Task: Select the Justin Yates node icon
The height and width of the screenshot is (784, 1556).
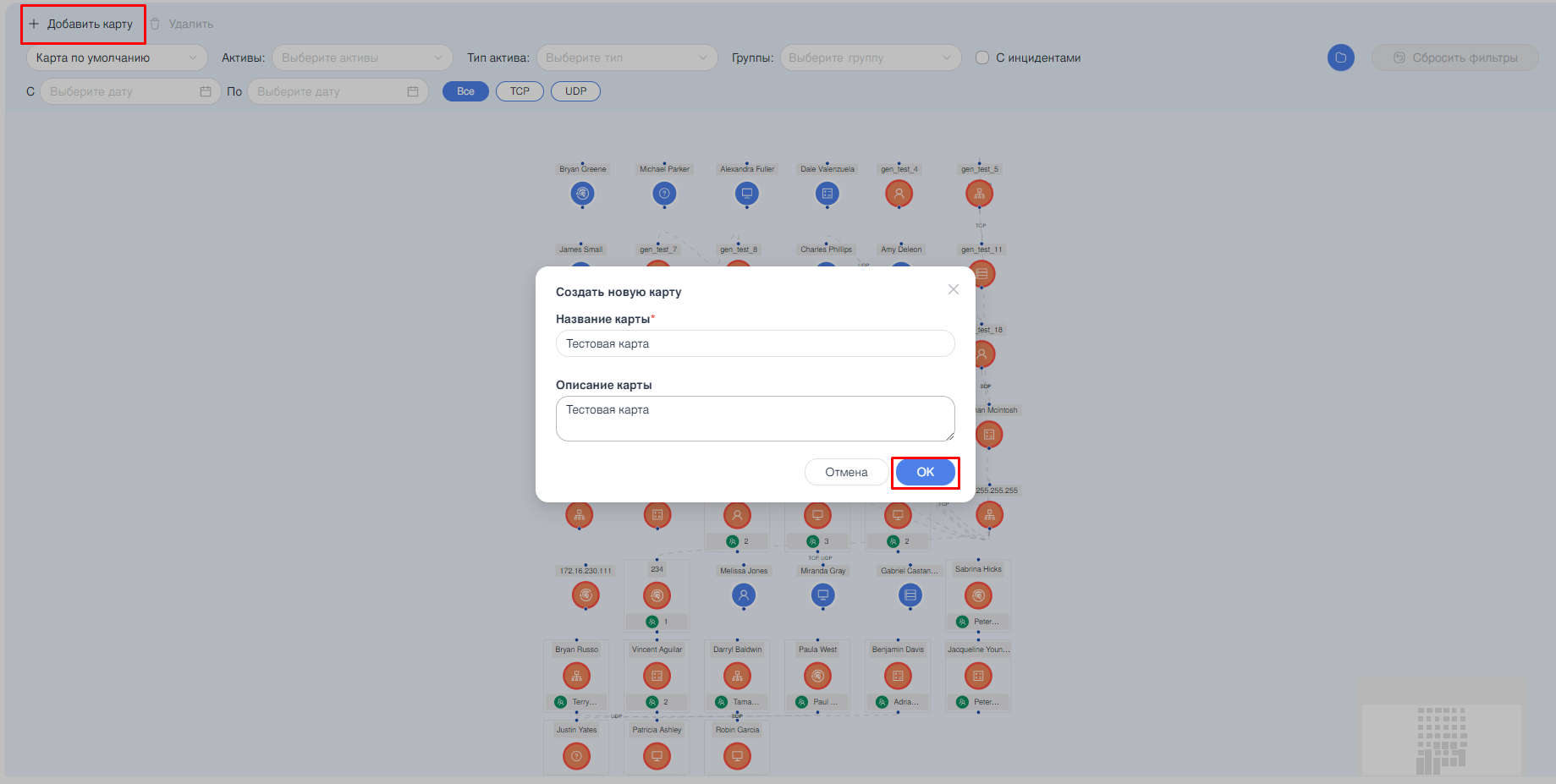Action: pyautogui.click(x=576, y=756)
